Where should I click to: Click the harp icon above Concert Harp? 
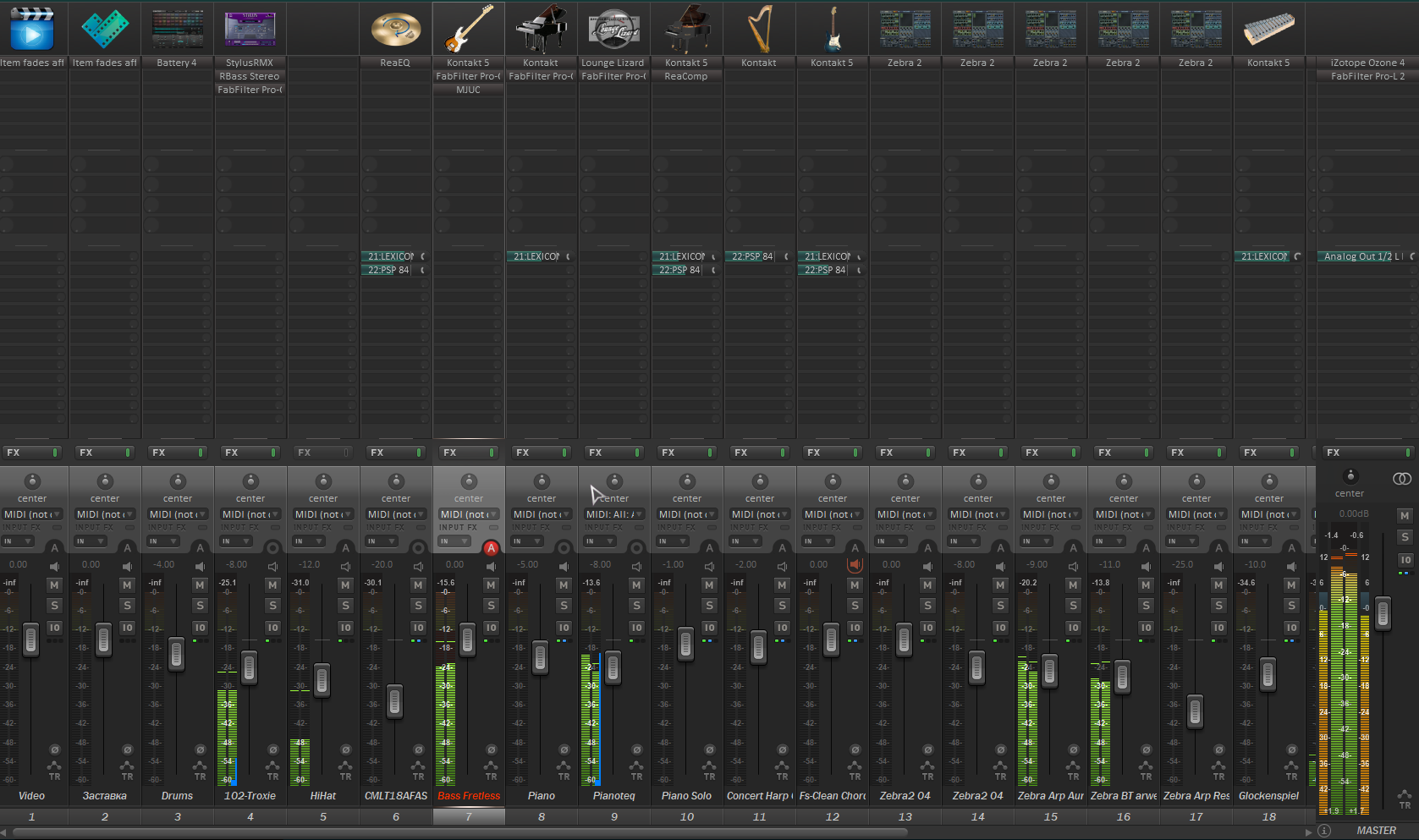759,28
